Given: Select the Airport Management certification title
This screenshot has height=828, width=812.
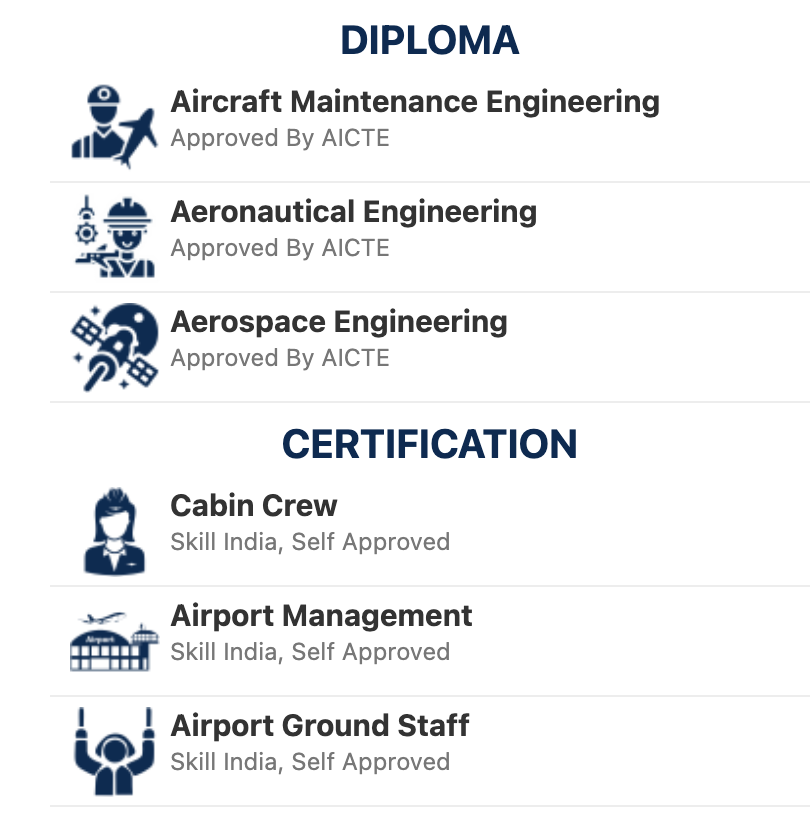Looking at the screenshot, I should coord(322,616).
